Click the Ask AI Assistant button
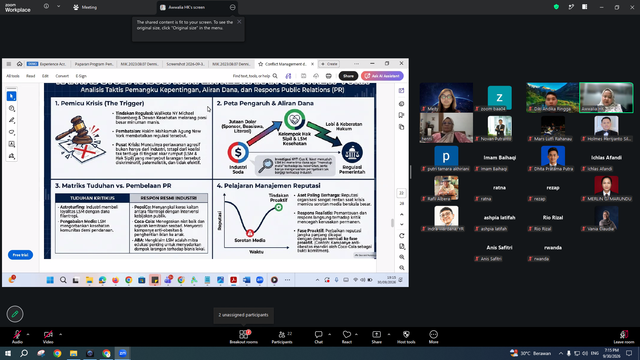The width and height of the screenshot is (640, 360). 382,76
